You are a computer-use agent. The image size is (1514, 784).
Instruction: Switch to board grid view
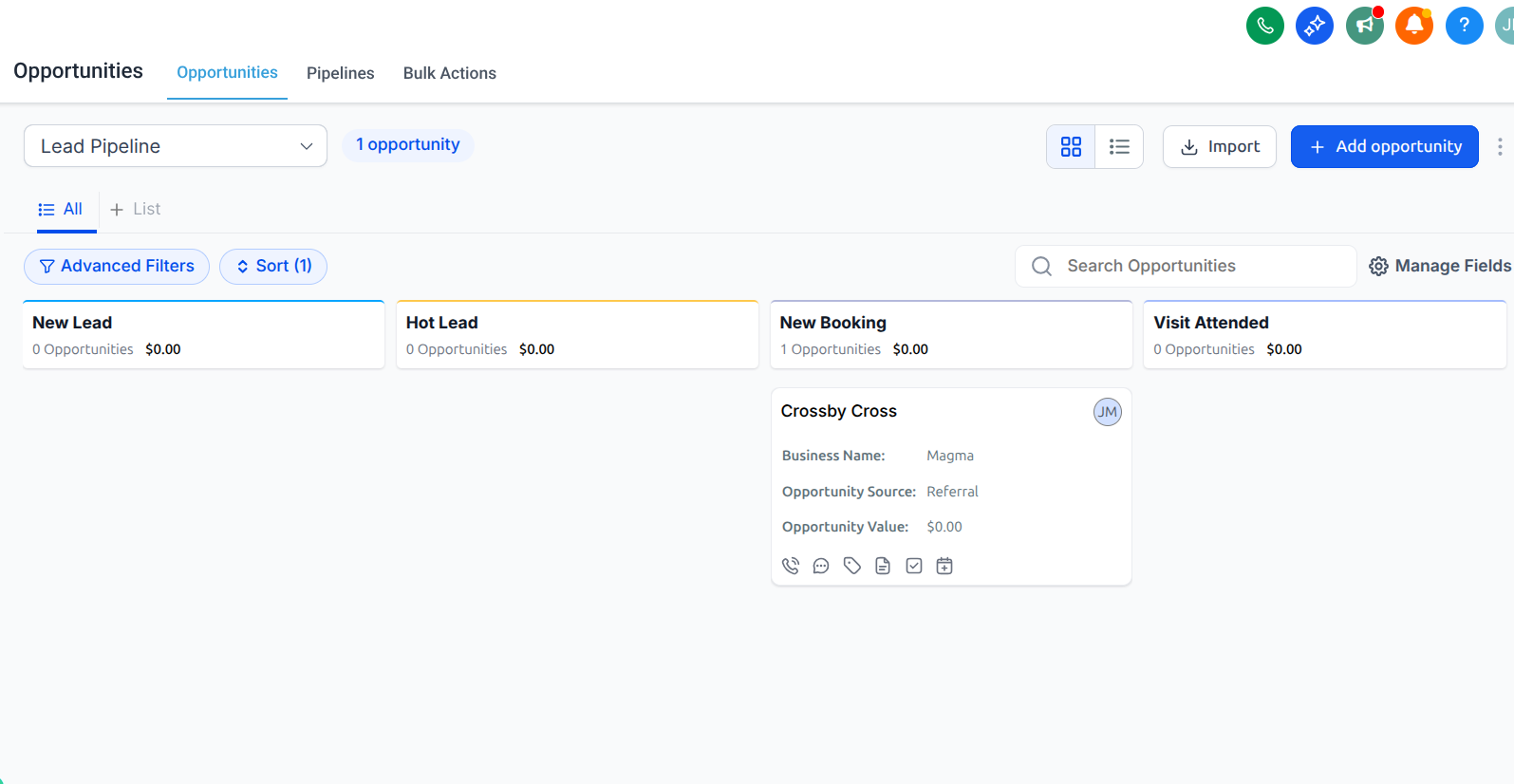coord(1071,146)
